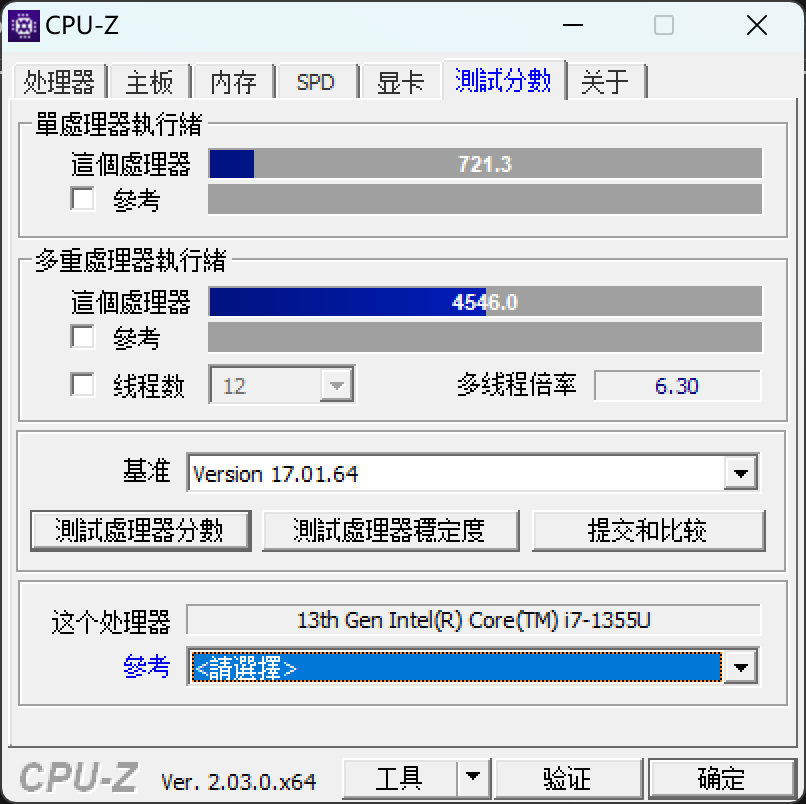The image size is (806, 804).
Task: Enable multi thread 參考 checkbox
Action: pyautogui.click(x=82, y=337)
